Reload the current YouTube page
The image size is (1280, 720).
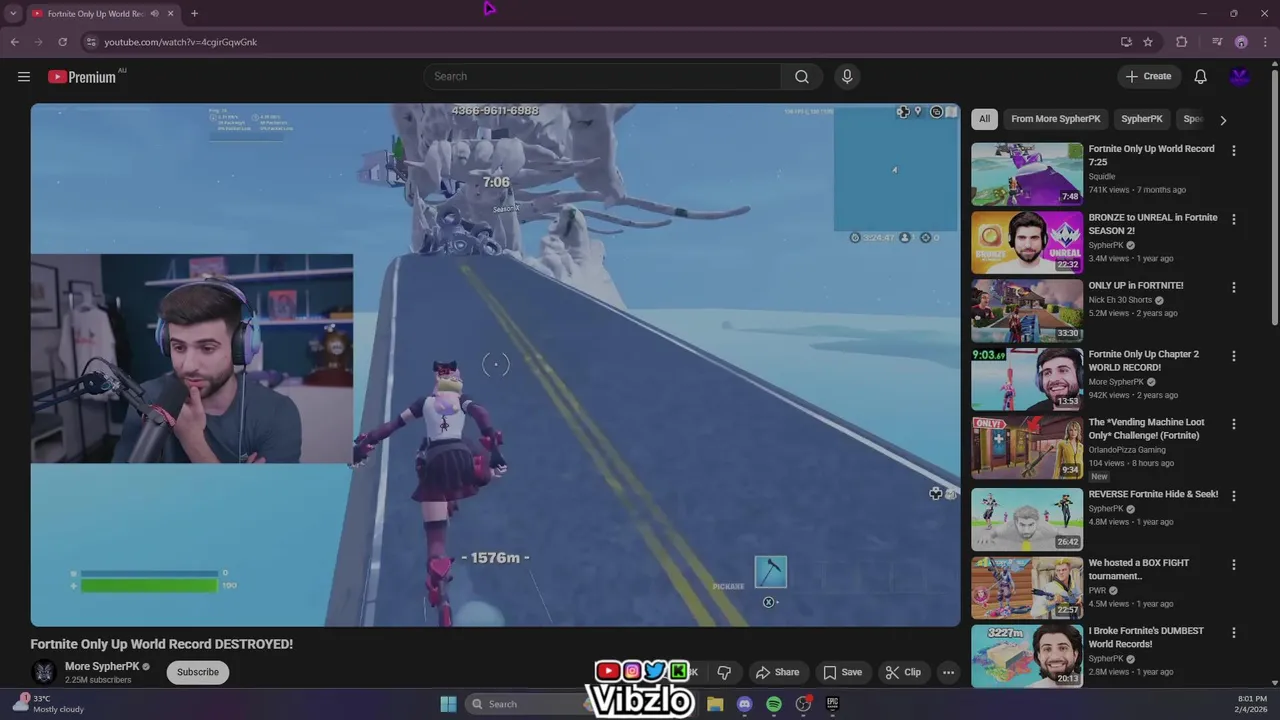[62, 42]
